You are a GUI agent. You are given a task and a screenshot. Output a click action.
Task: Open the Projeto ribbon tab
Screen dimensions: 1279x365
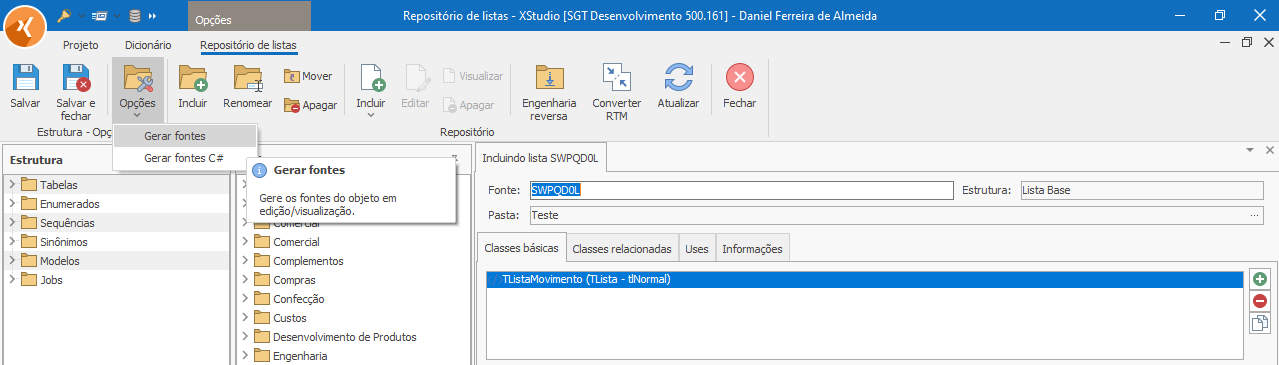[81, 45]
